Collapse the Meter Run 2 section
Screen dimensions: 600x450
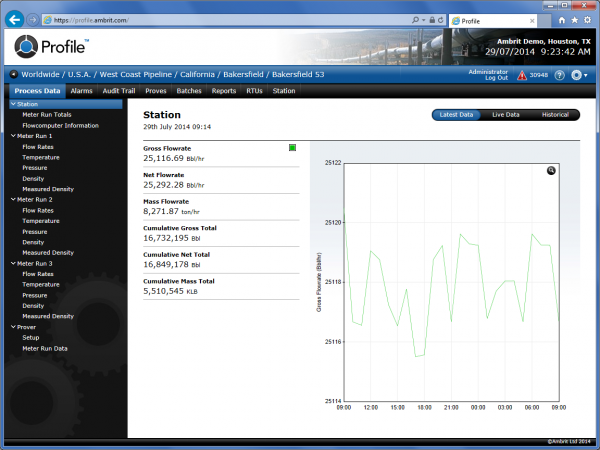13,199
